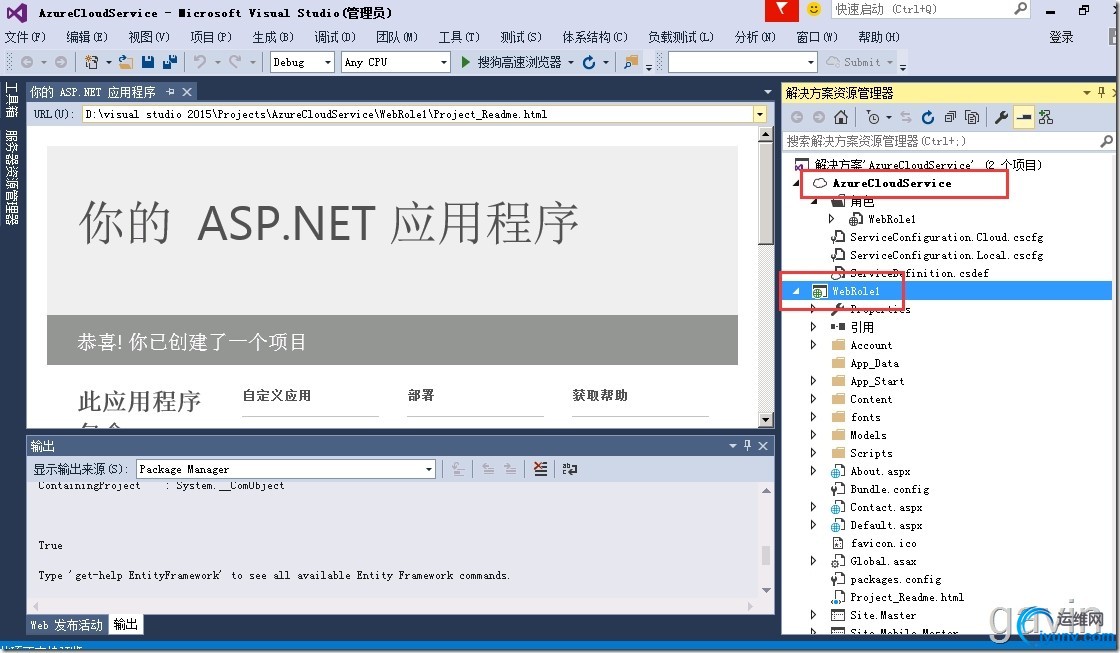The height and width of the screenshot is (653, 1120).
Task: Click the View Class Diagram icon
Action: 1046,117
